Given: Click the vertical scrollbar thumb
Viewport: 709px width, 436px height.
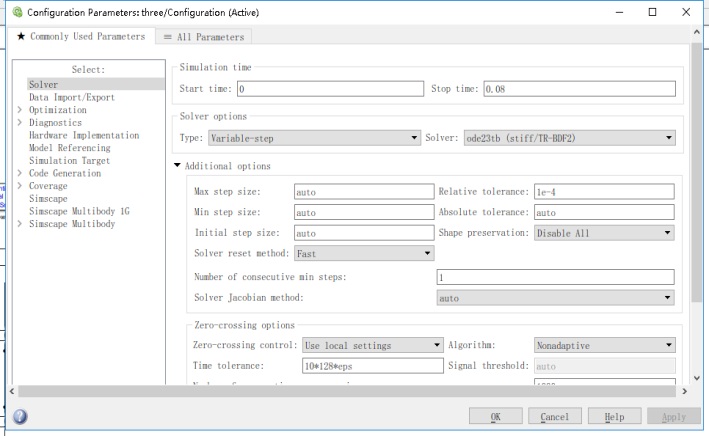Looking at the screenshot, I should pyautogui.click(x=697, y=173).
